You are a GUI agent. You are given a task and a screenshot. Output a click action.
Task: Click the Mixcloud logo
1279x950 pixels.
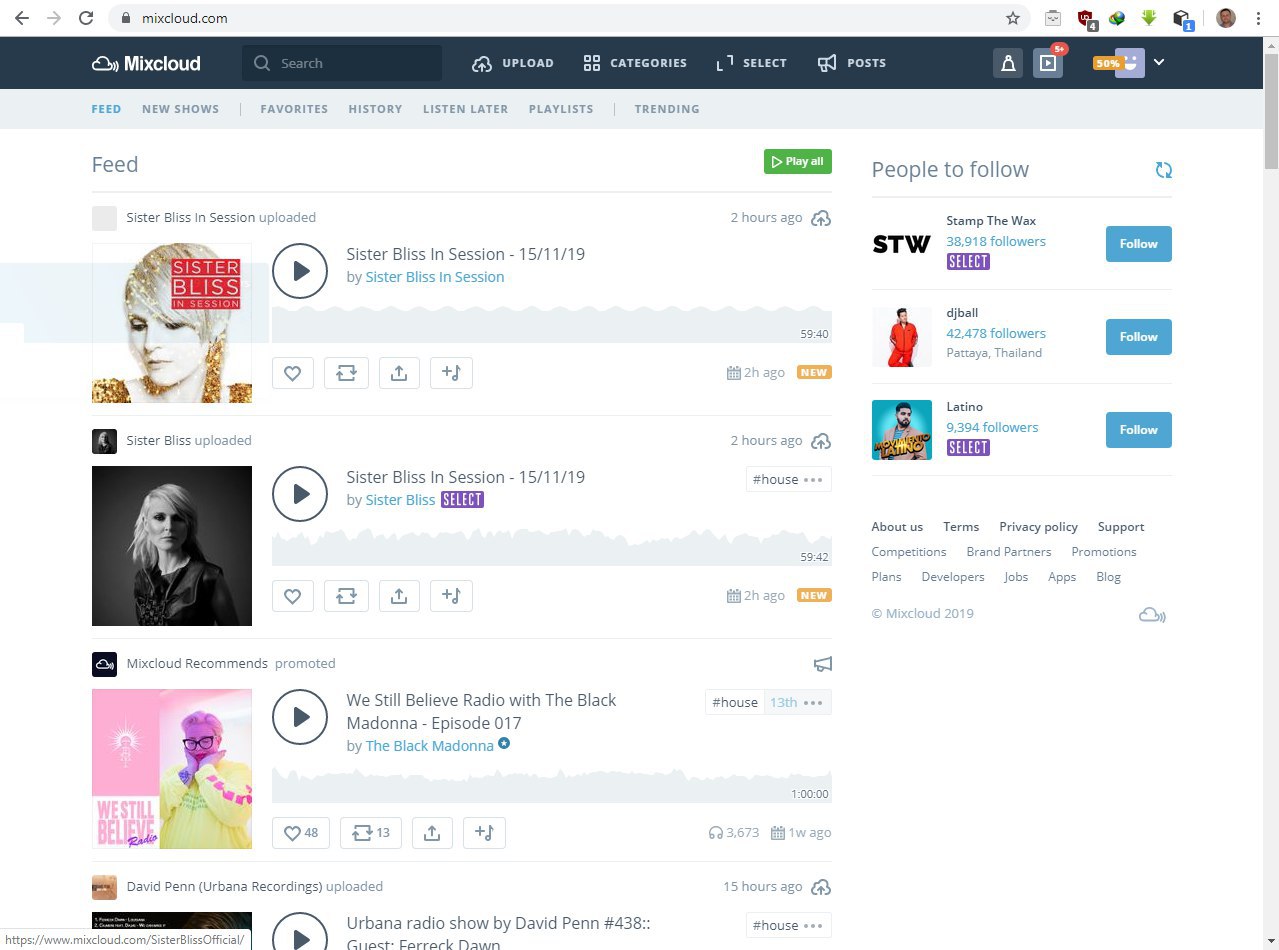[x=146, y=63]
